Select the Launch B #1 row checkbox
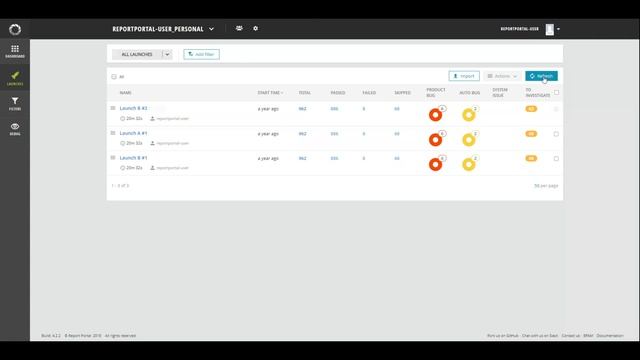 (556, 158)
